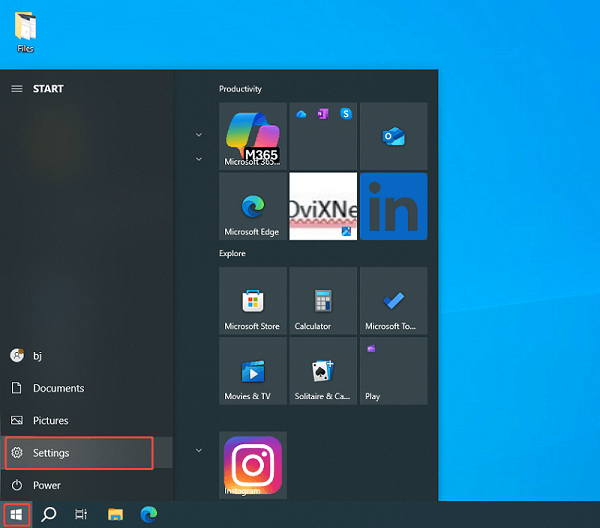
Task: Open the bj user account menu
Action: point(86,355)
